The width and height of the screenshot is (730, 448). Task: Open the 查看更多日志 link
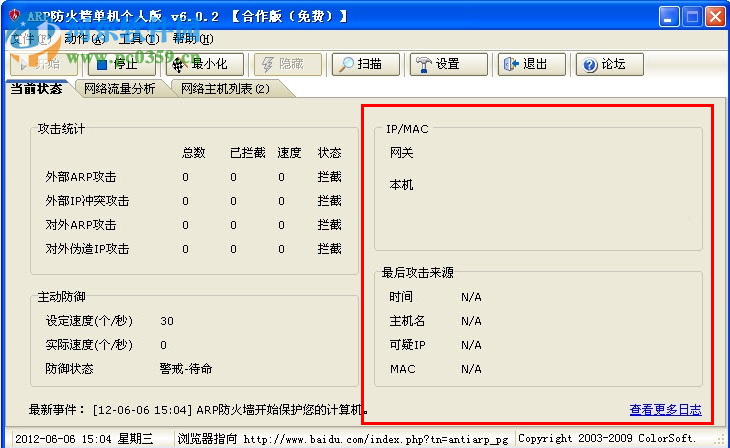pos(665,410)
